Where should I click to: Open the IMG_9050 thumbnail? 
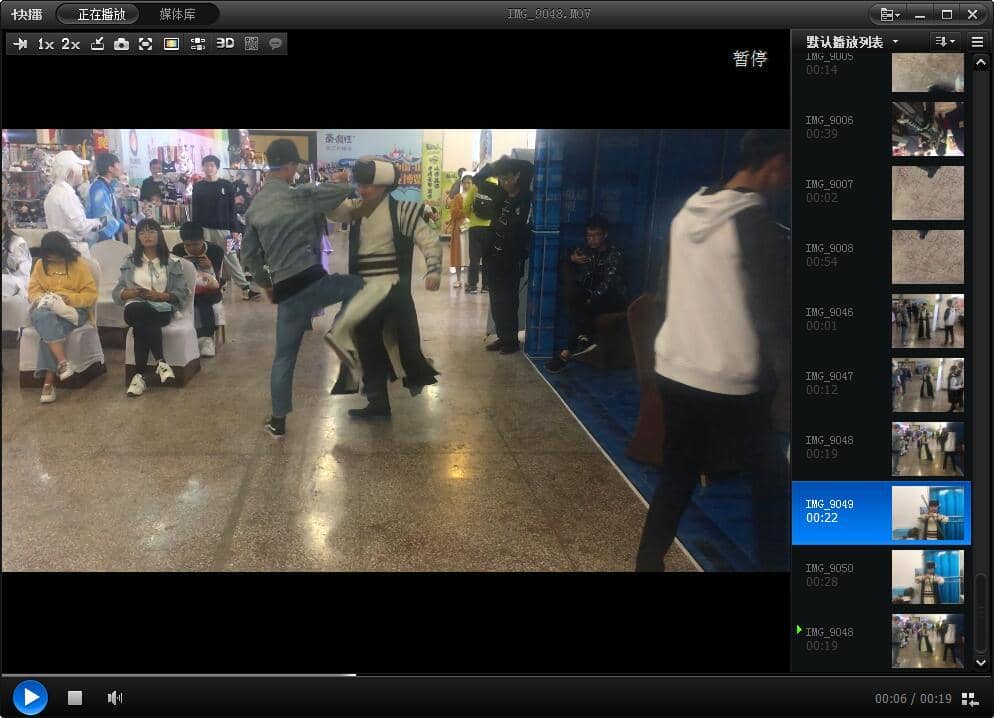927,577
